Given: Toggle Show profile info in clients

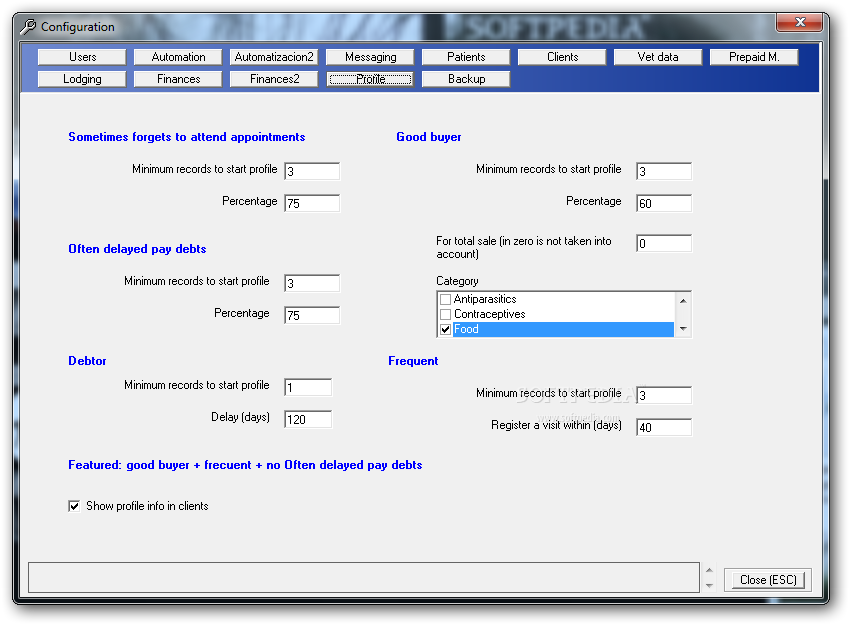Looking at the screenshot, I should coord(74,506).
